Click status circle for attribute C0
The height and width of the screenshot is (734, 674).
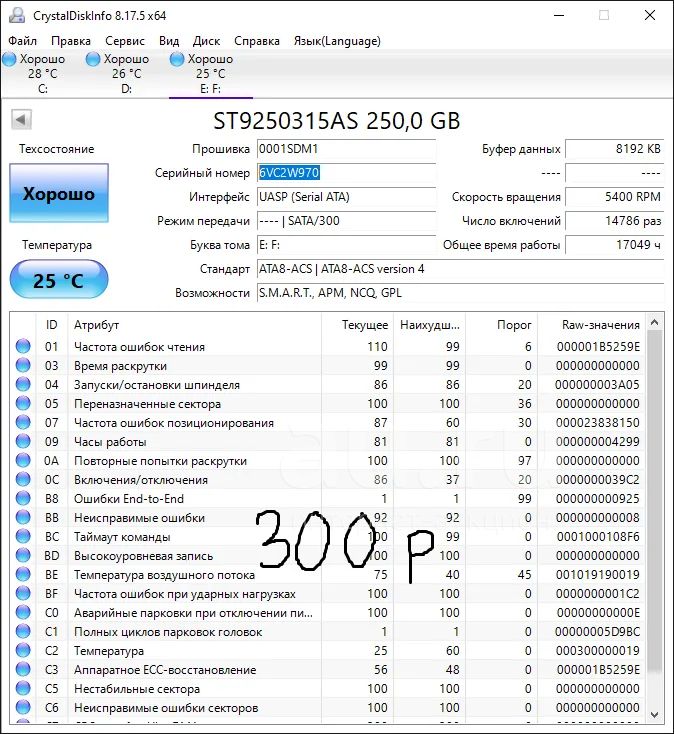click(23, 612)
